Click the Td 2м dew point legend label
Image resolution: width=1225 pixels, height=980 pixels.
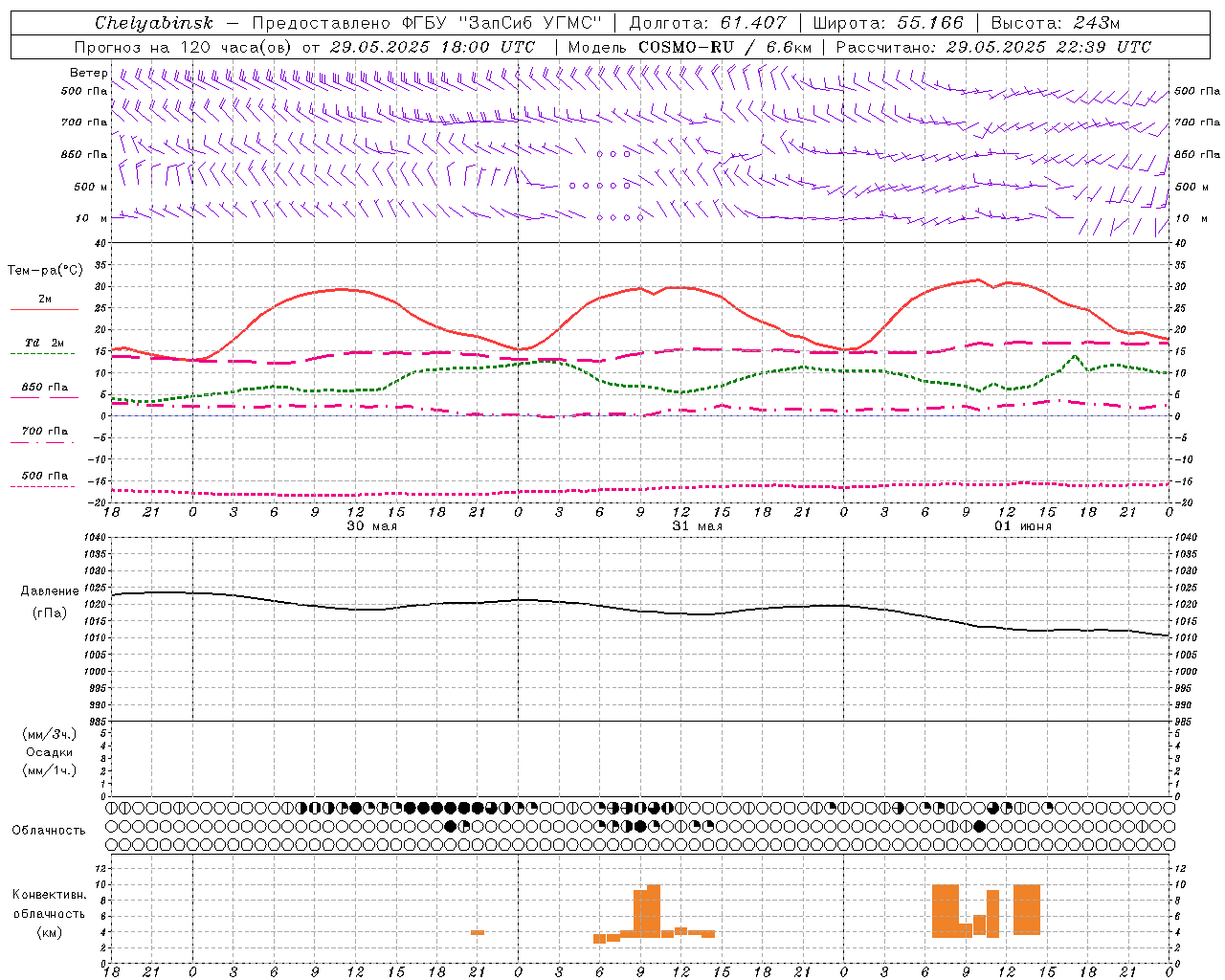pos(45,343)
